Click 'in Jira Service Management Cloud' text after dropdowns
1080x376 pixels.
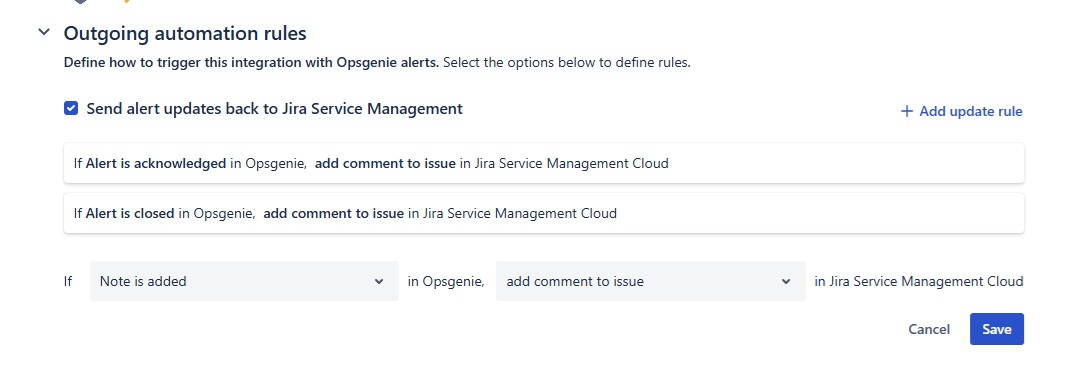[x=919, y=281]
